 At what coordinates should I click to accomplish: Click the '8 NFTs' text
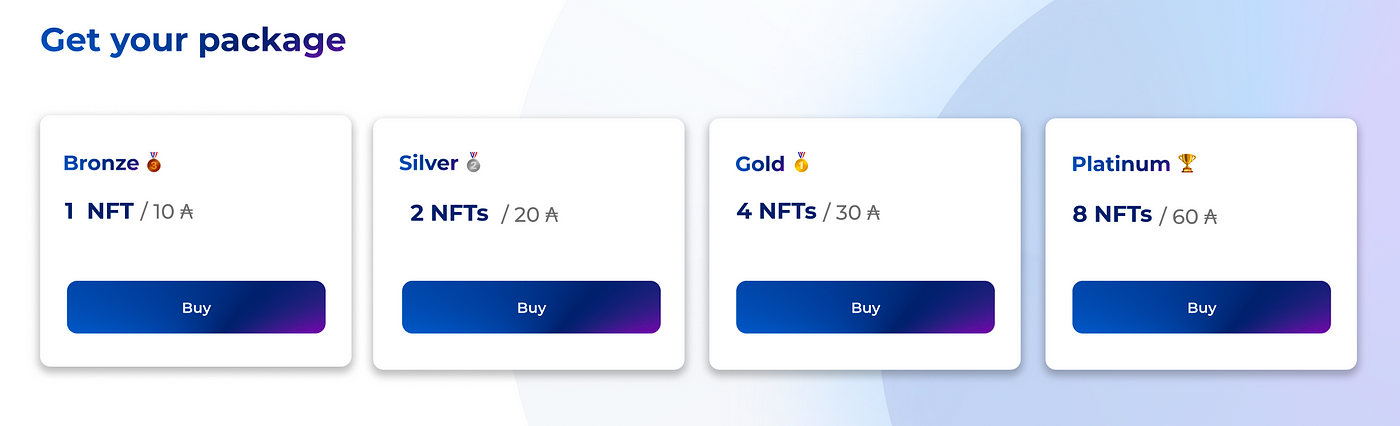[x=1112, y=214]
